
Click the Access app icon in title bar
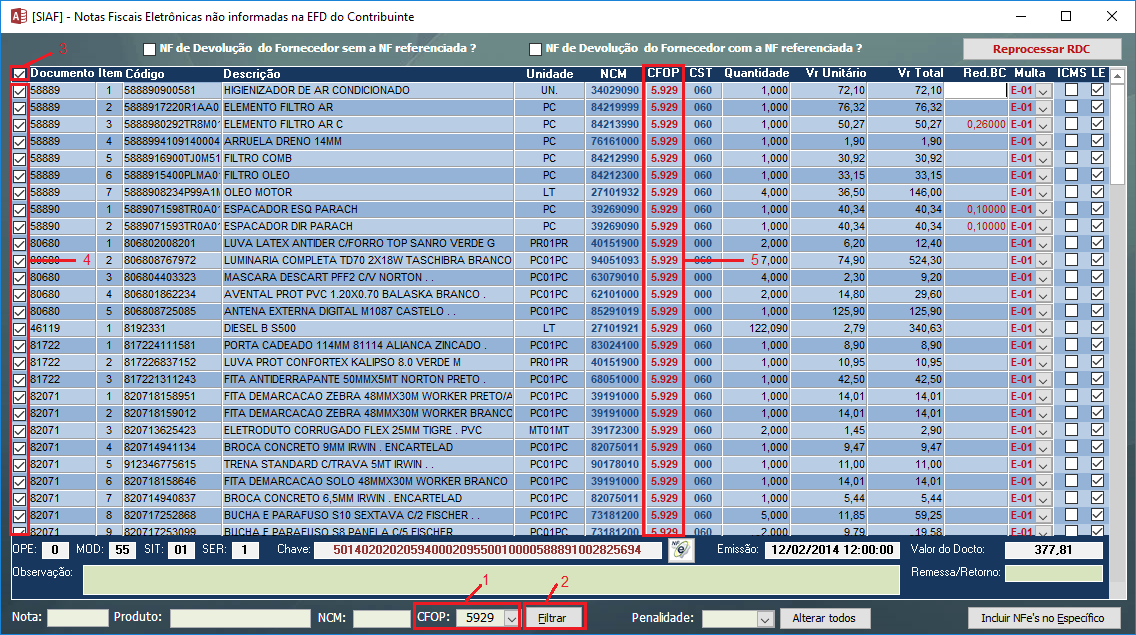pyautogui.click(x=17, y=17)
